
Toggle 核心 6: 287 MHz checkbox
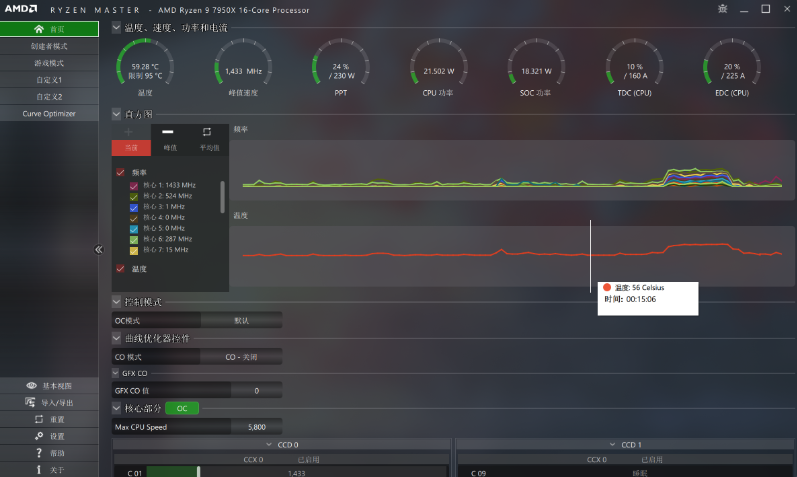click(134, 240)
